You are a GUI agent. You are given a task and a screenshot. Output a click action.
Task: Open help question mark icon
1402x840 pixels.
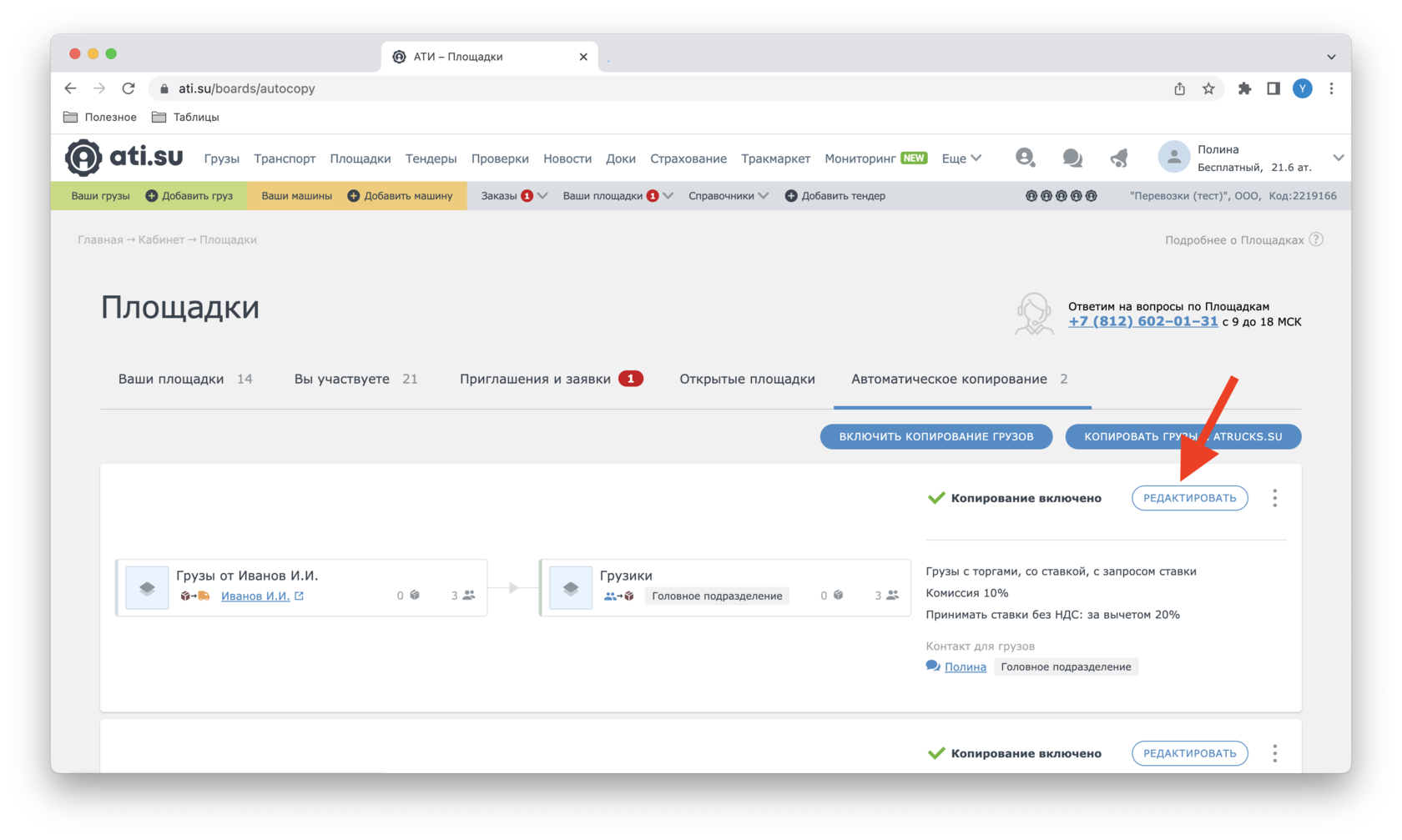[x=1316, y=239]
